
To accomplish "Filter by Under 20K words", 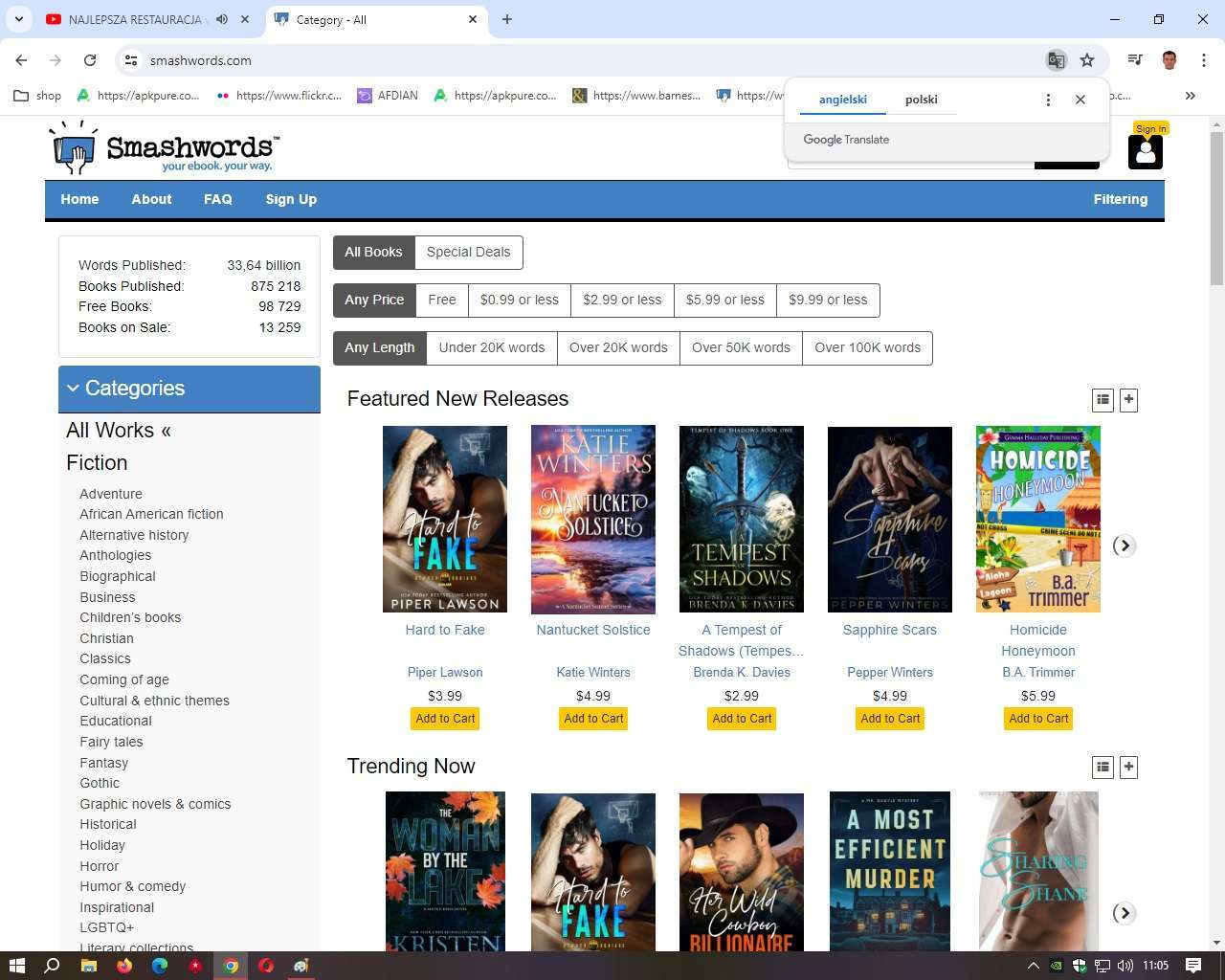I will [x=492, y=347].
